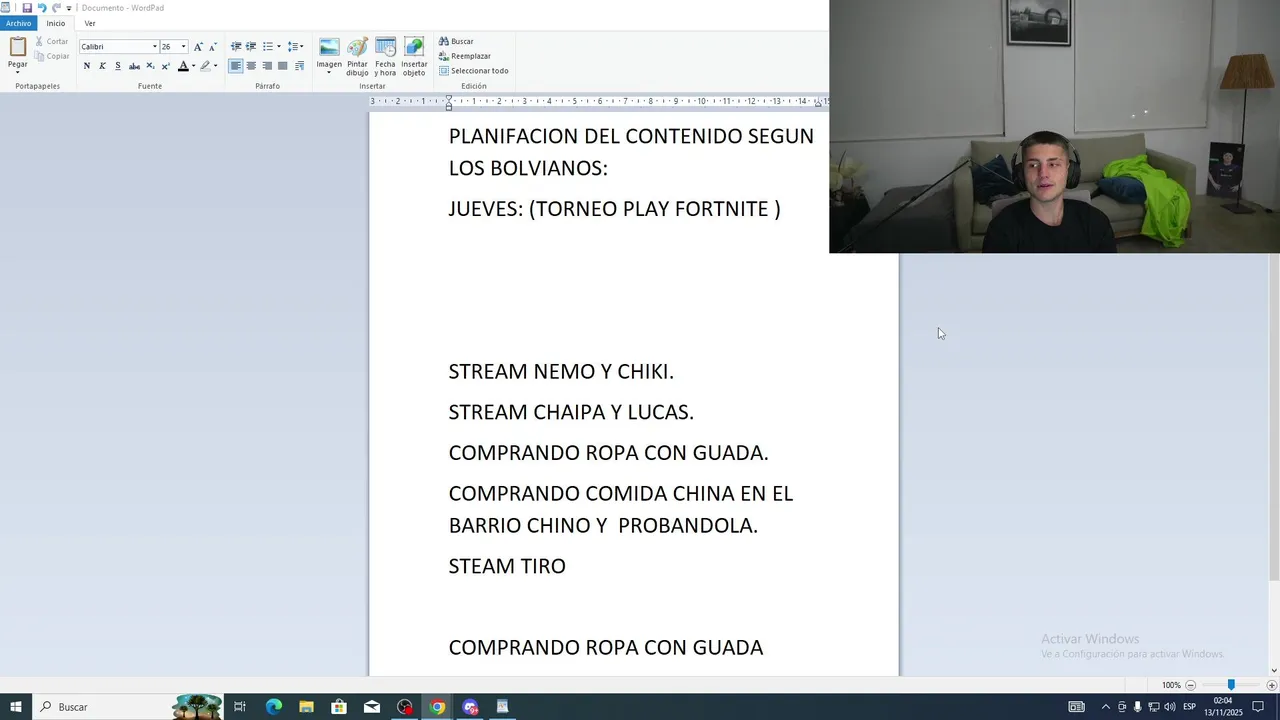Click Reemplazar in the Edición group

click(465, 56)
